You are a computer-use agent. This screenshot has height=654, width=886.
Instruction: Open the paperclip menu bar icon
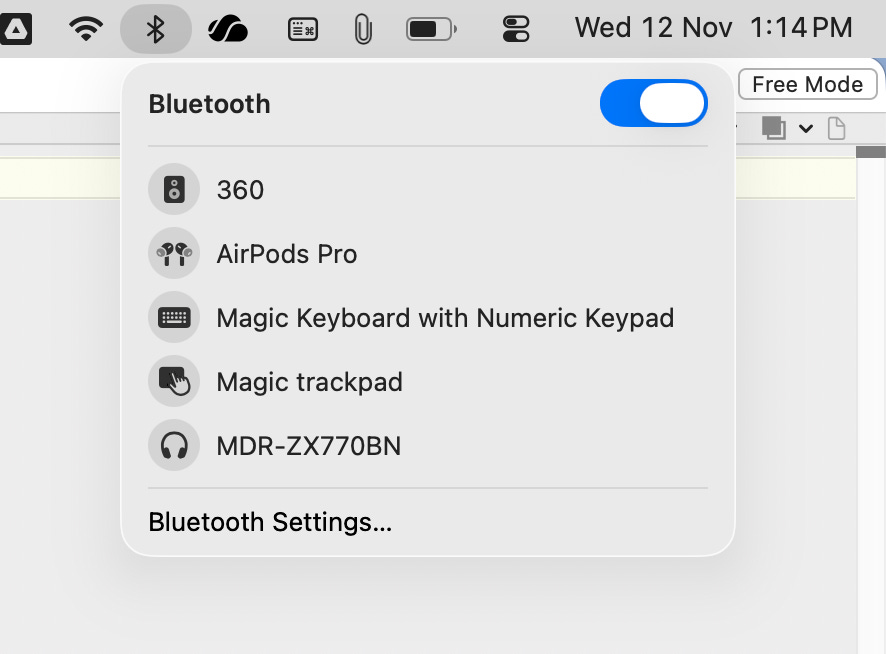tap(363, 29)
